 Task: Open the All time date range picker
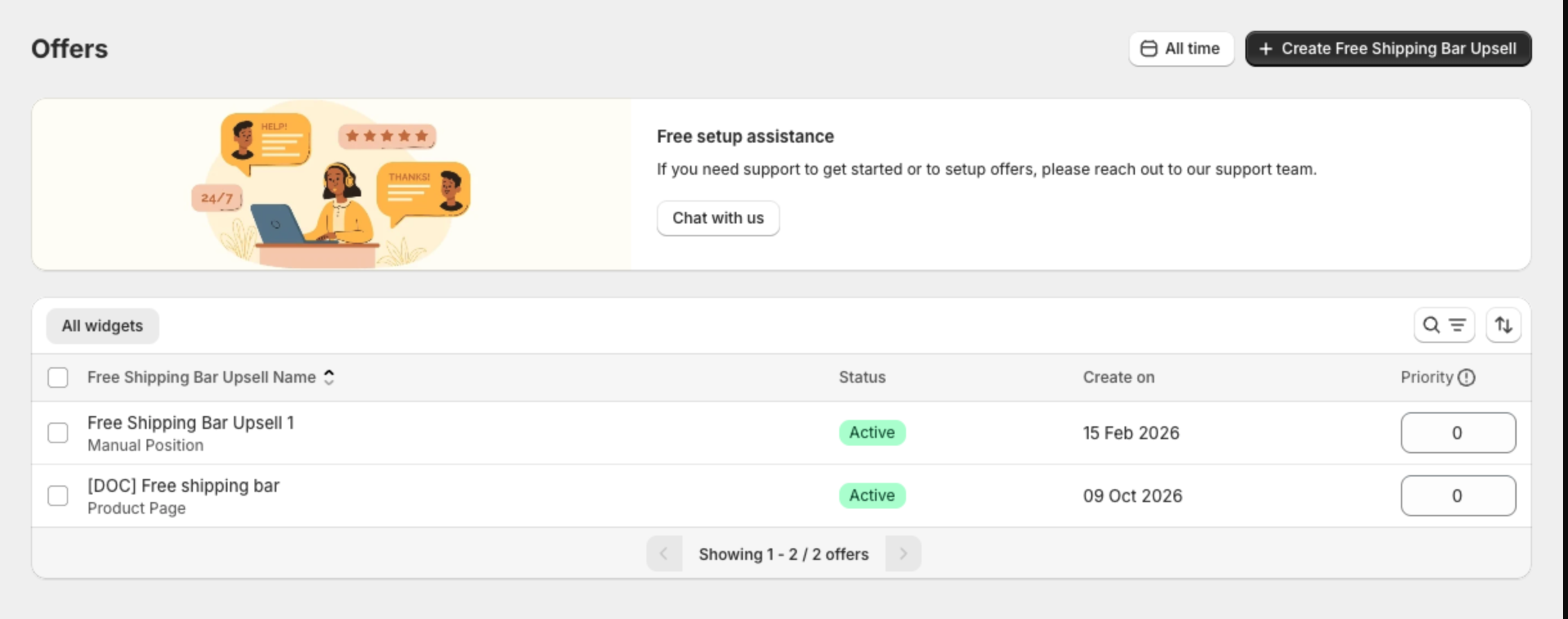tap(1181, 49)
